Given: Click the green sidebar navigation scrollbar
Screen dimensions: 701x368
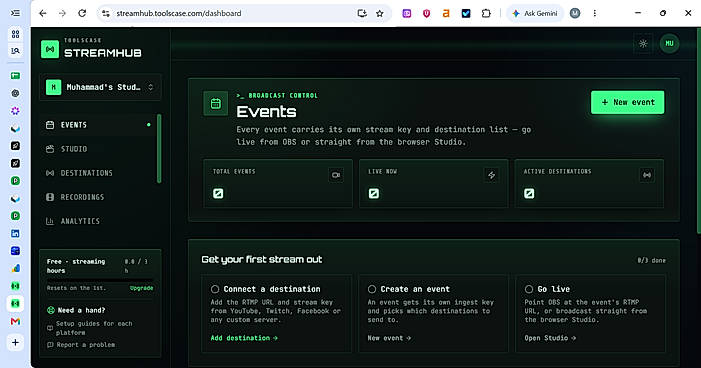Looking at the screenshot, I should (x=159, y=148).
